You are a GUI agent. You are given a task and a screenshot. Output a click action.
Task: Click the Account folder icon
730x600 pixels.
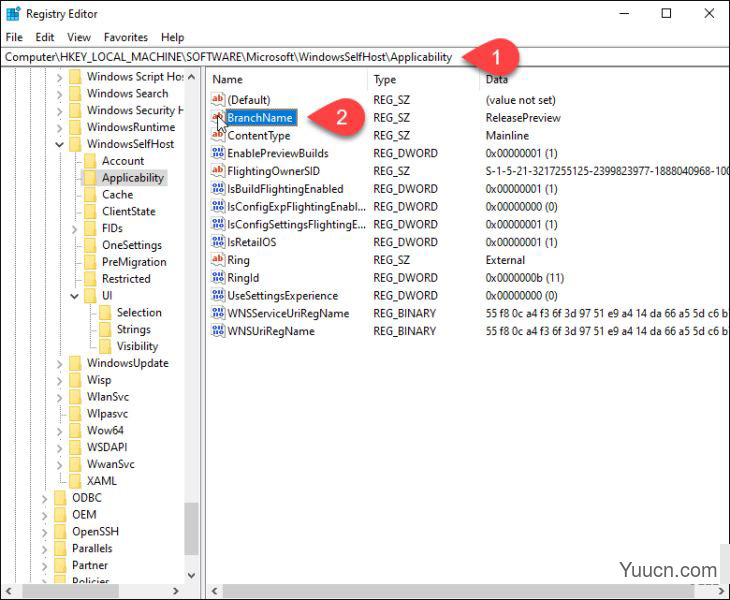90,161
